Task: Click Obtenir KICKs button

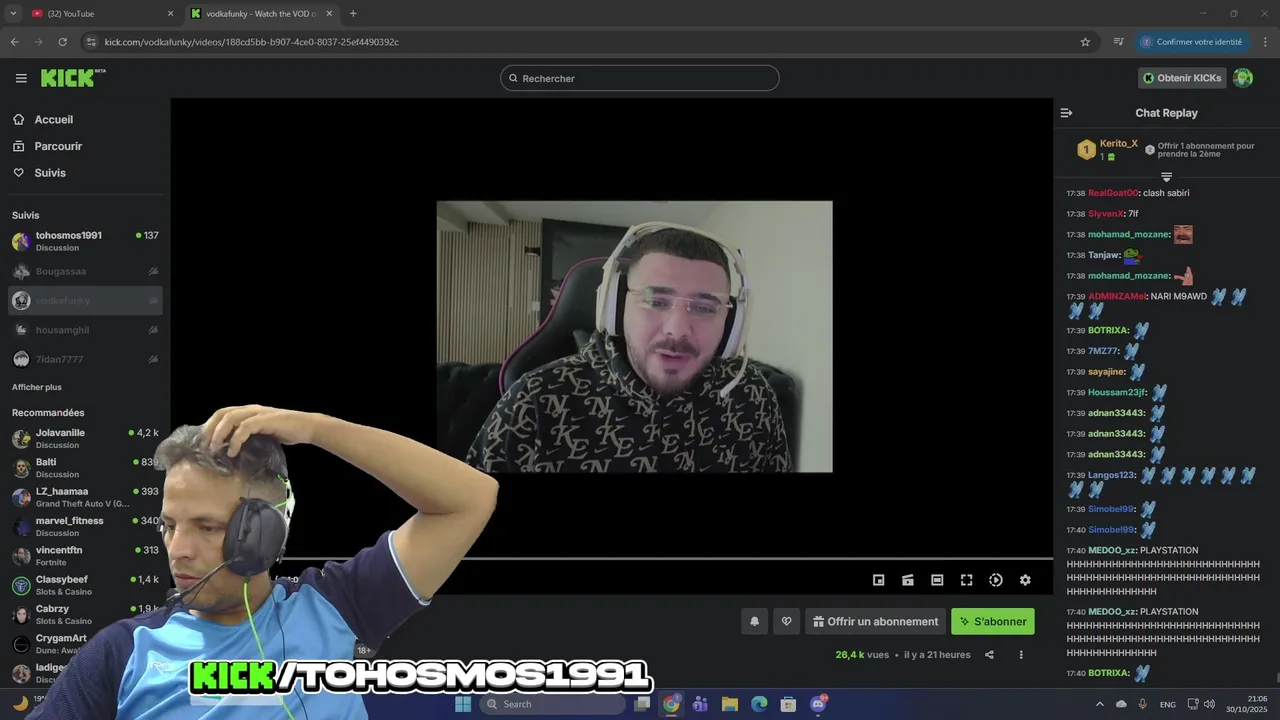Action: [x=1182, y=78]
